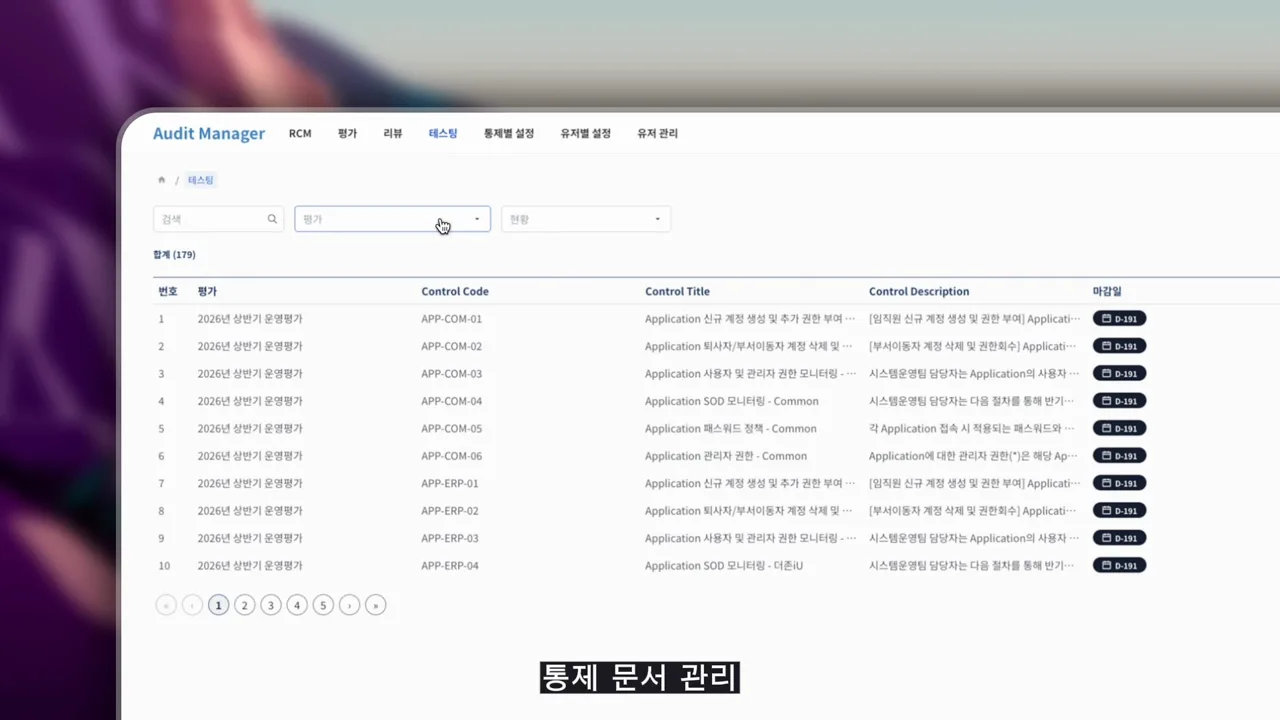Click the Control Title column header
The image size is (1280, 720).
[x=677, y=292]
